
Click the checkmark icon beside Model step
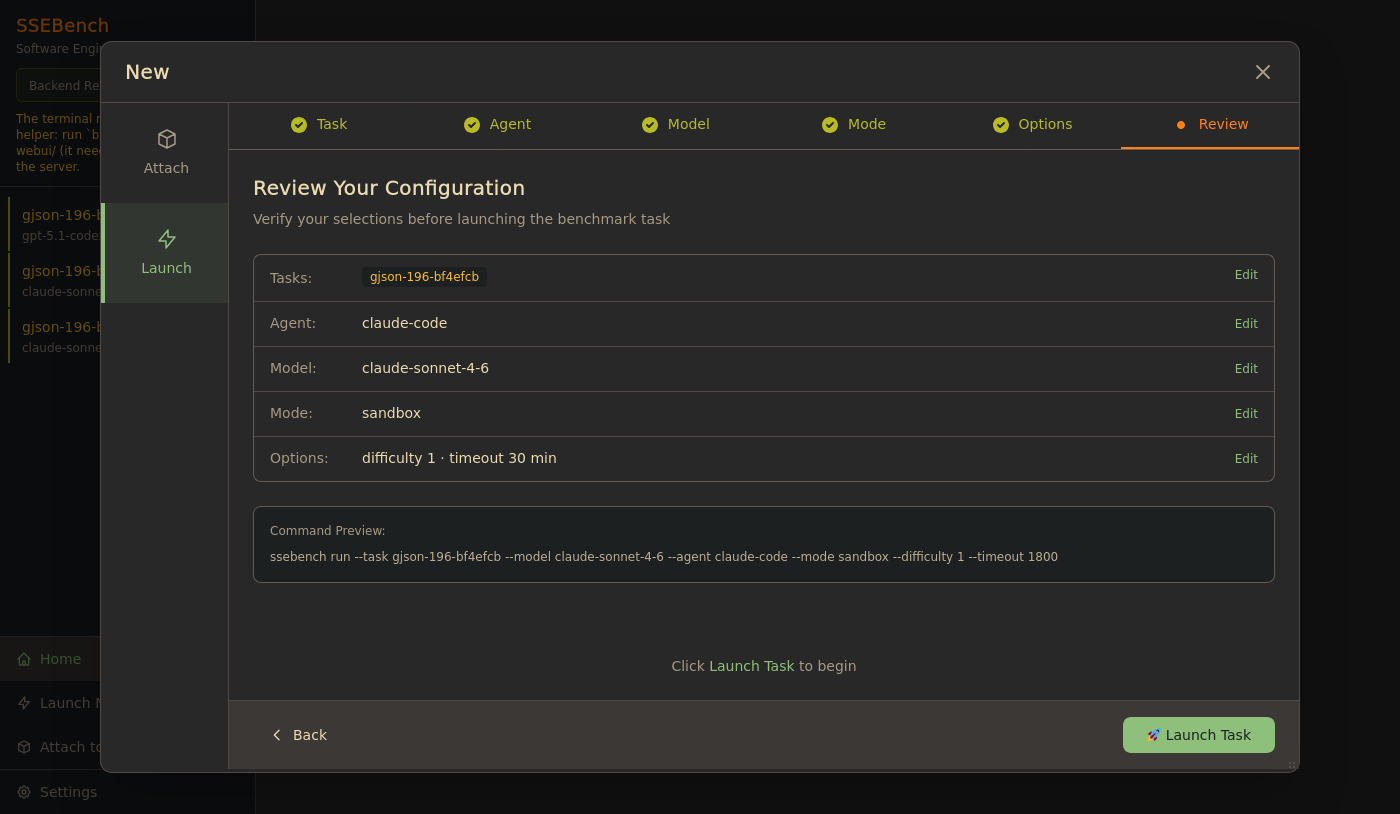[x=650, y=125]
